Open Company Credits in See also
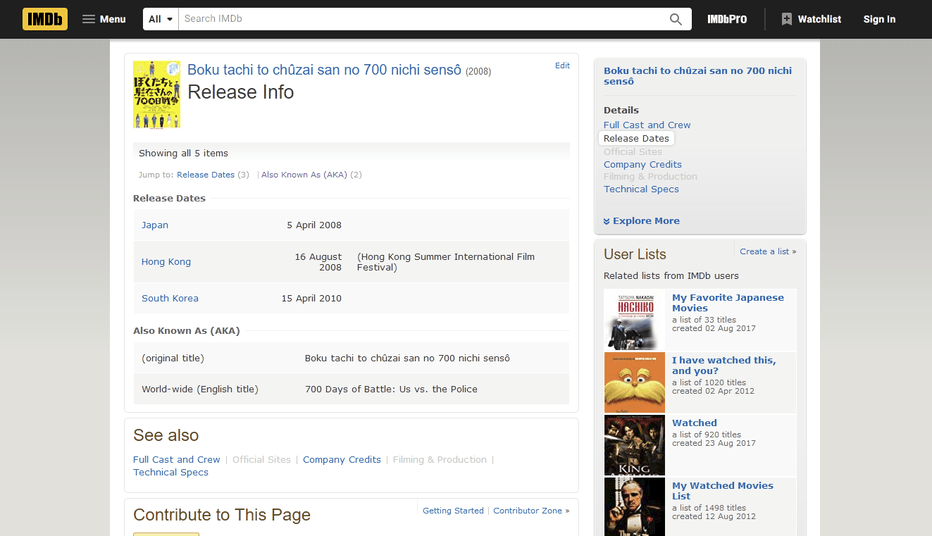The width and height of the screenshot is (932, 536). tap(342, 460)
